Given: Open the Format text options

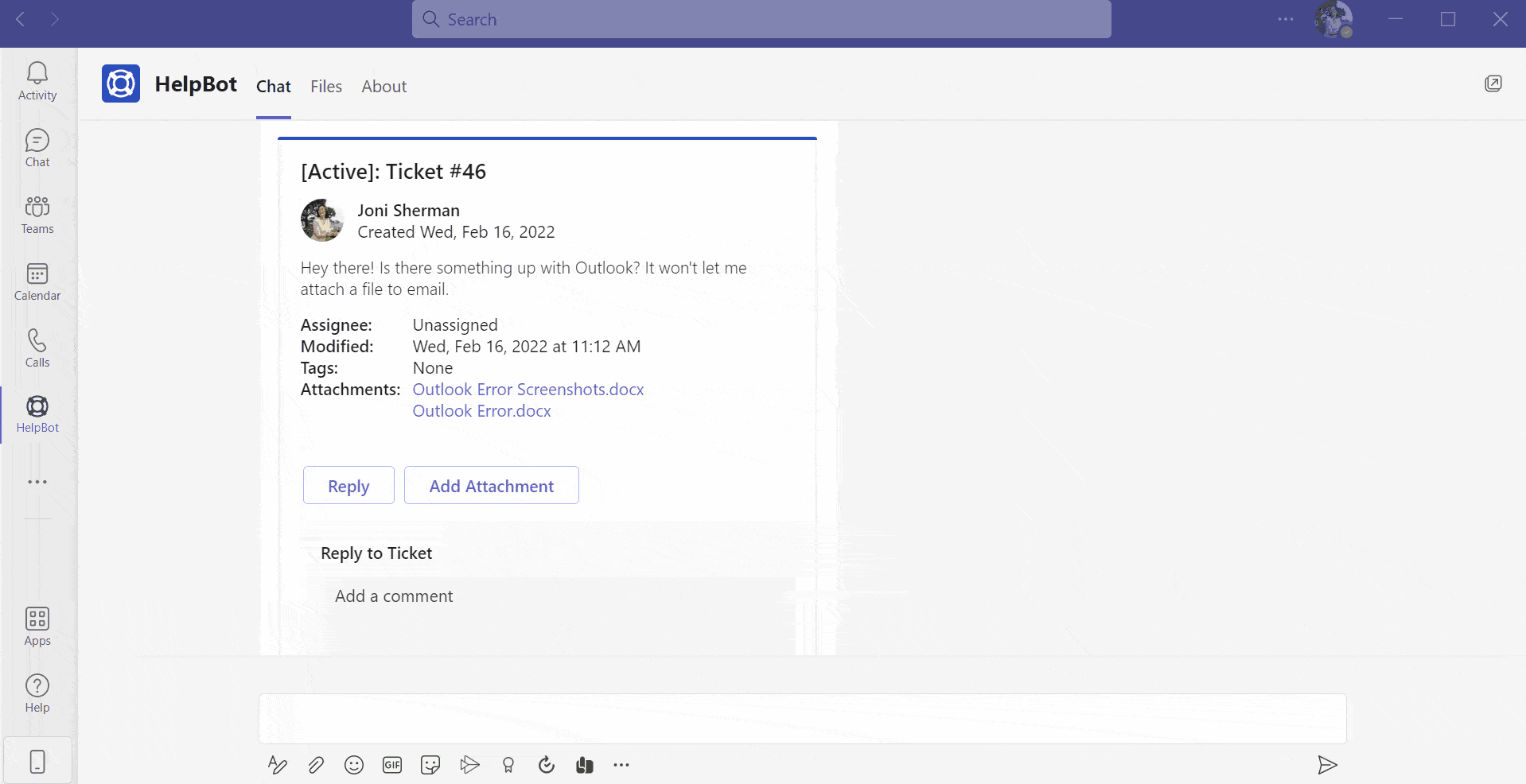Looking at the screenshot, I should pos(278,765).
